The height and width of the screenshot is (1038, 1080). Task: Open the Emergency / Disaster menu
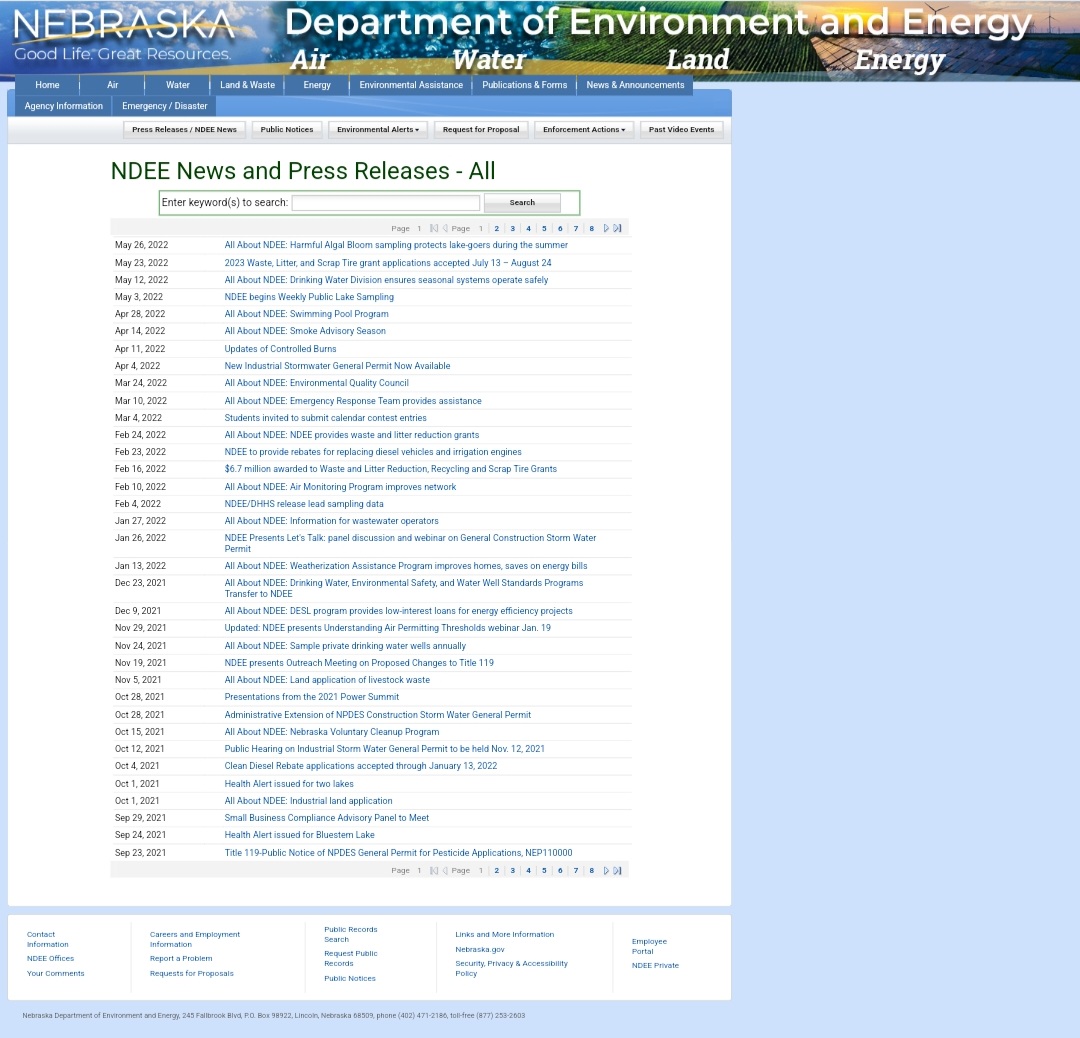(165, 106)
